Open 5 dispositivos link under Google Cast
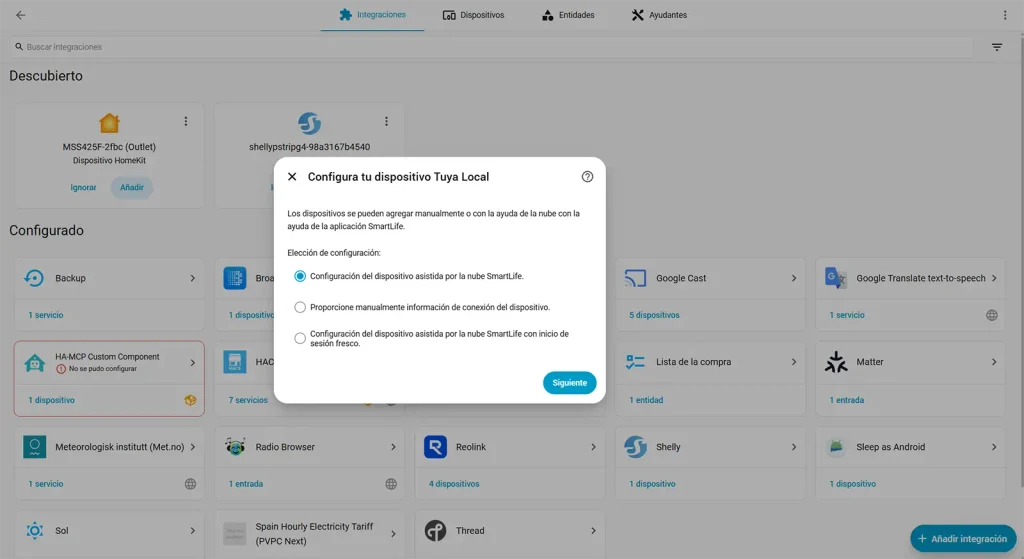Viewport: 1024px width, 559px height. pos(654,315)
